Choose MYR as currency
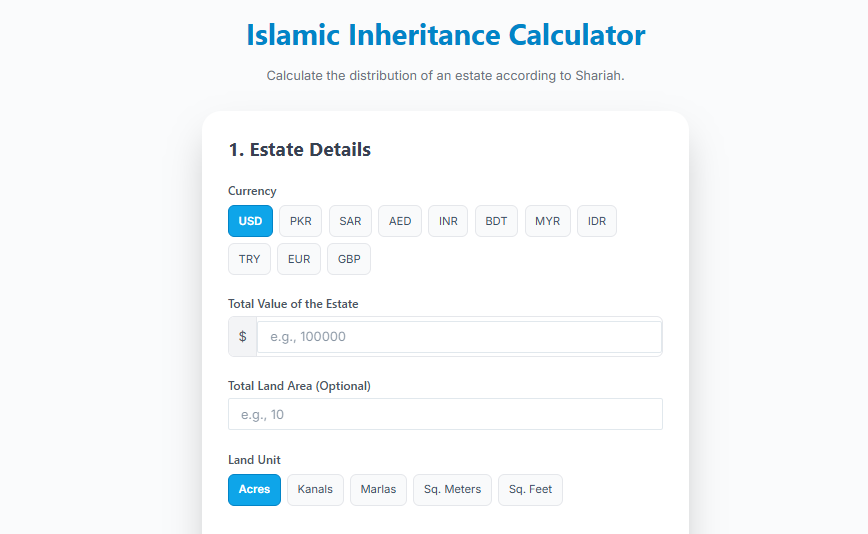 547,221
